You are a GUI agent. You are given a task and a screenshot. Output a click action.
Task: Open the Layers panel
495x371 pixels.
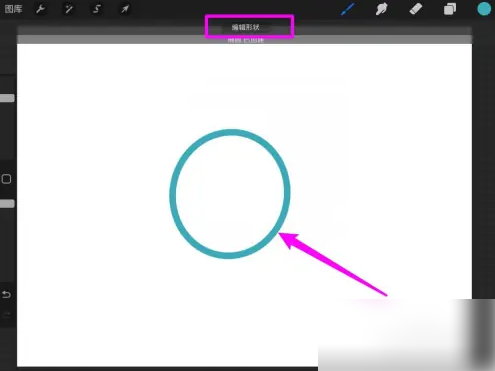450,9
